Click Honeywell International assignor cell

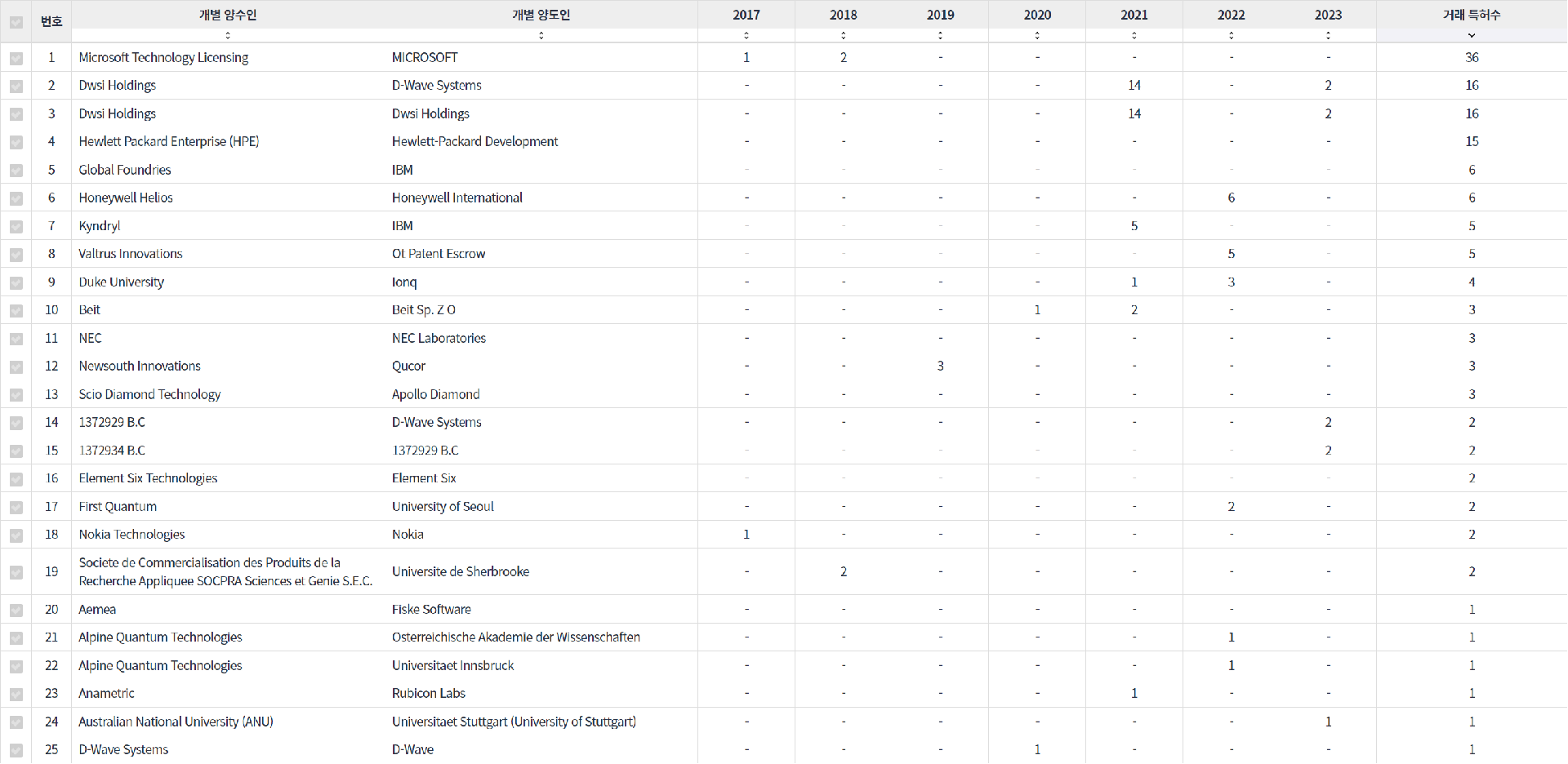pyautogui.click(x=457, y=198)
